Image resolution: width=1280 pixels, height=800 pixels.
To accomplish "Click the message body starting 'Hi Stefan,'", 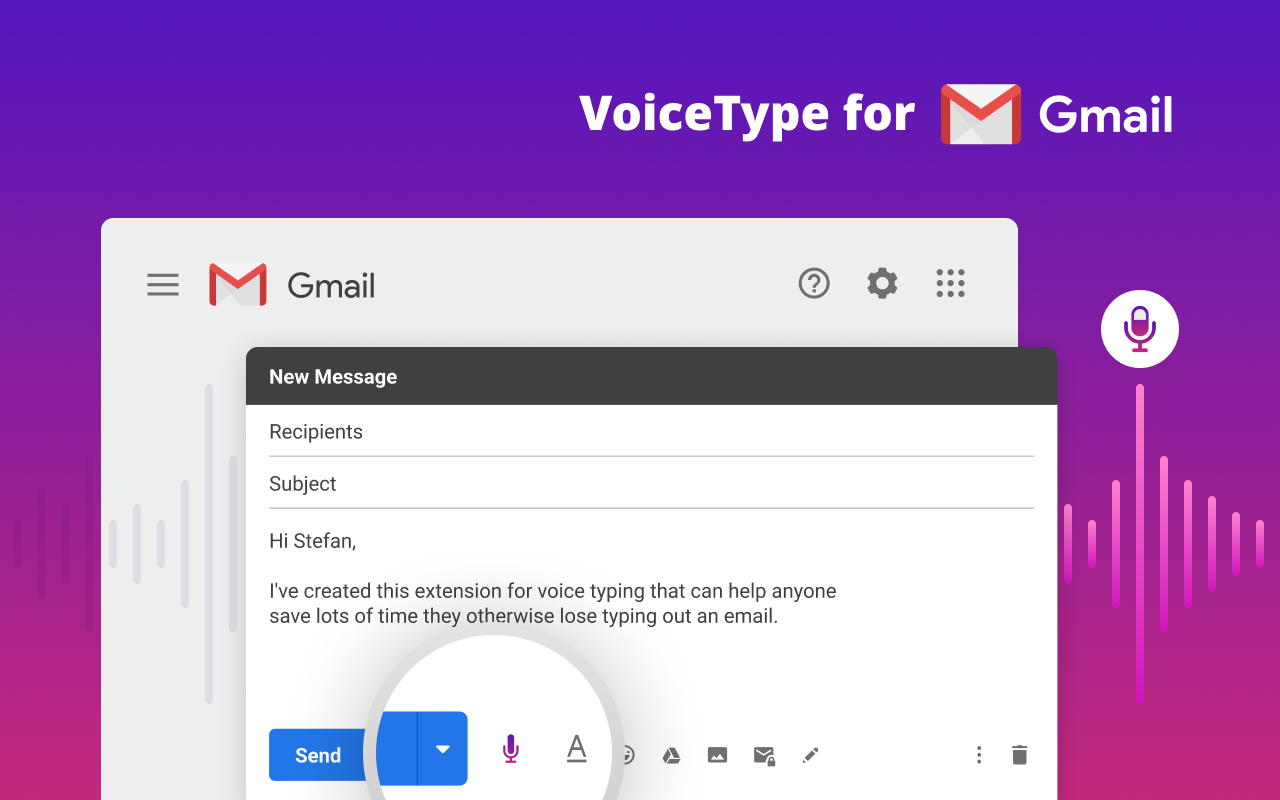I will 553,579.
